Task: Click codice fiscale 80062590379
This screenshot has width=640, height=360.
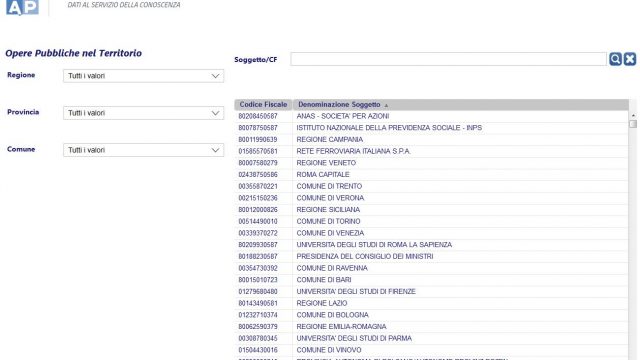Action: pyautogui.click(x=258, y=327)
